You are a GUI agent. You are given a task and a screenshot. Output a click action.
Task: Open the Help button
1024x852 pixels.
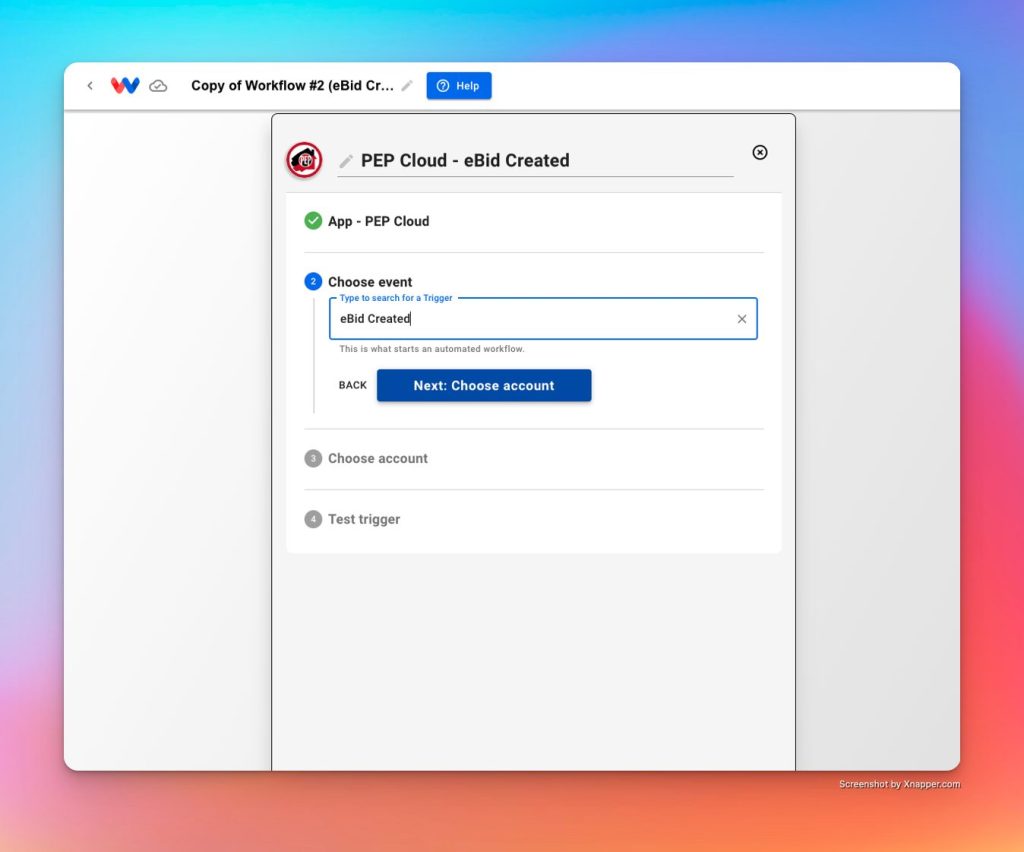click(x=458, y=86)
